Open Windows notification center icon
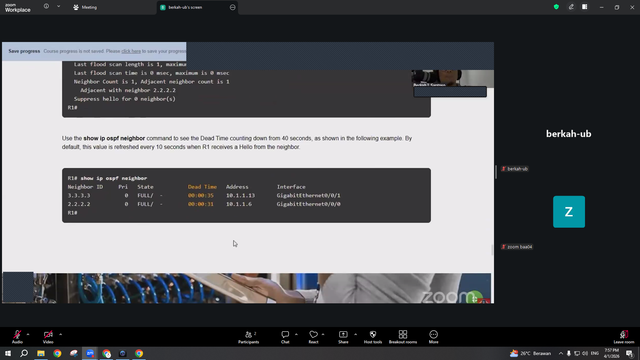 [x=629, y=353]
